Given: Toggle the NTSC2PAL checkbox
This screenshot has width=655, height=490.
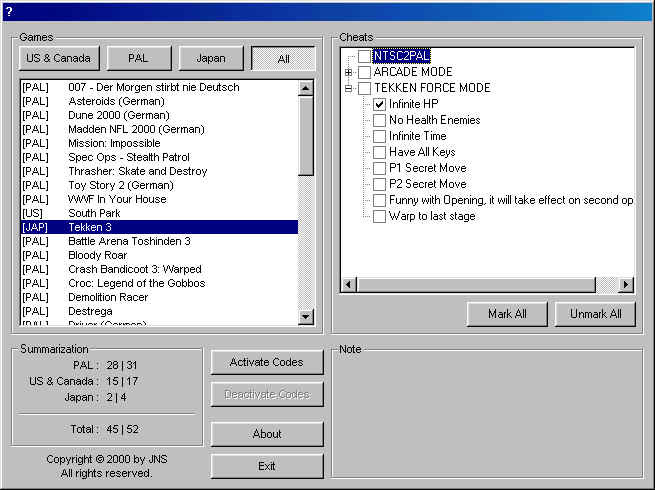Looking at the screenshot, I should [364, 56].
